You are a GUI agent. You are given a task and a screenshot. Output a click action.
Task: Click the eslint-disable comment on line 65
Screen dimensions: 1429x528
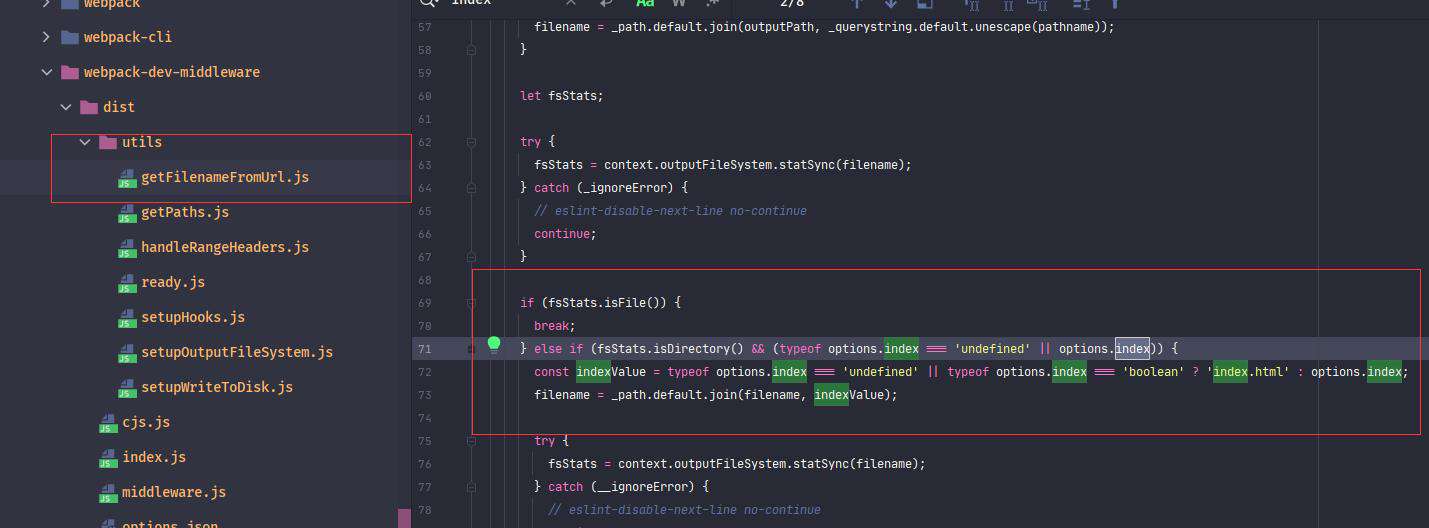coord(670,210)
